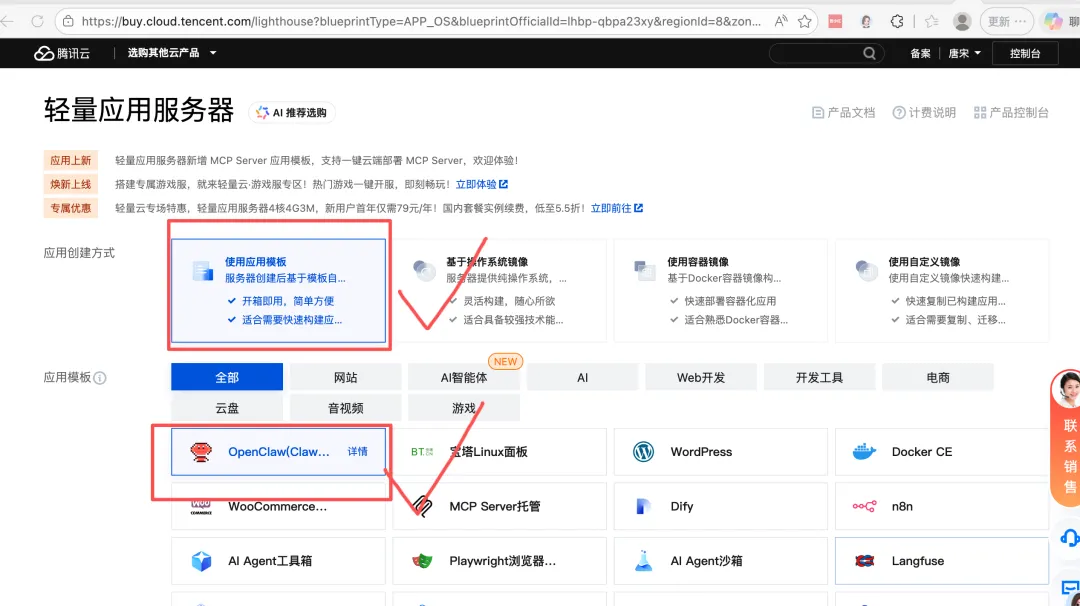Switch to the 音视频 template tab

point(345,408)
